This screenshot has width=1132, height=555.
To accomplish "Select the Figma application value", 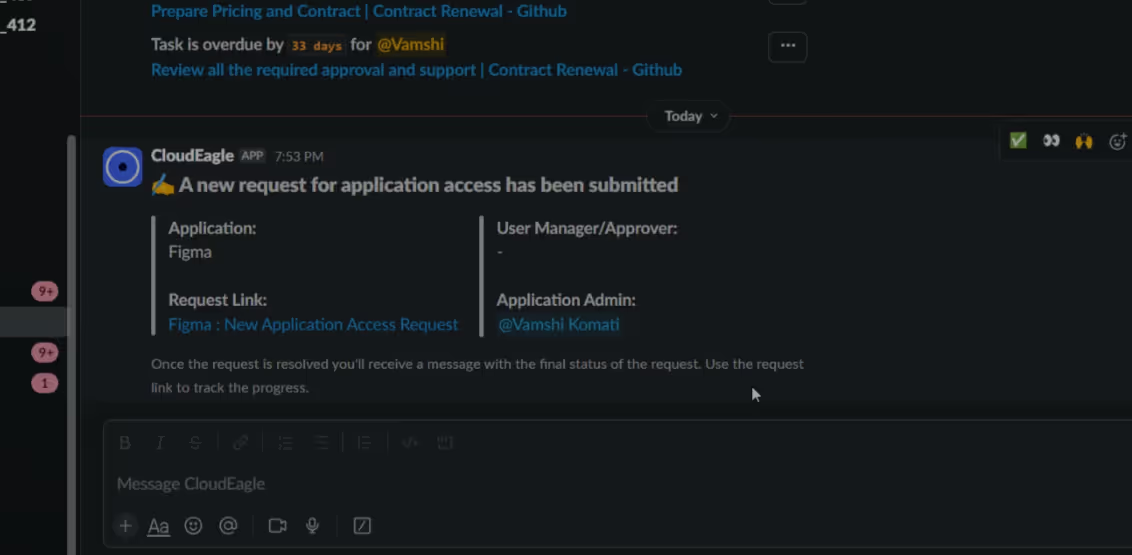I will [190, 253].
